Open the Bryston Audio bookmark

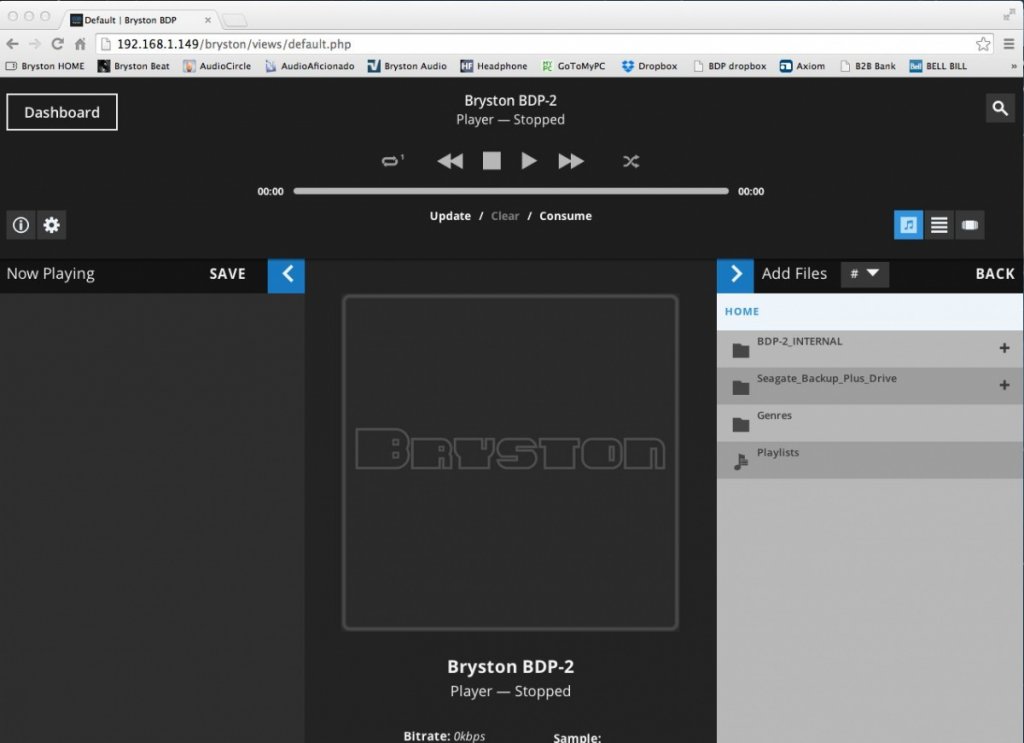[407, 66]
